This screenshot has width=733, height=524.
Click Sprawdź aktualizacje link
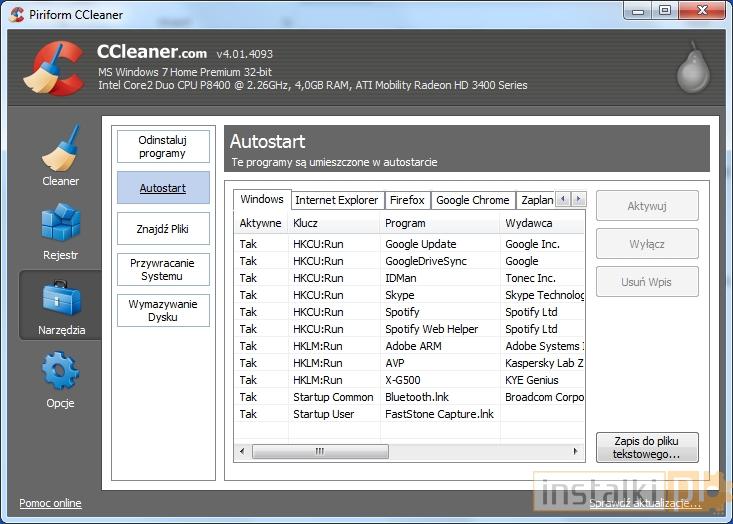point(645,503)
